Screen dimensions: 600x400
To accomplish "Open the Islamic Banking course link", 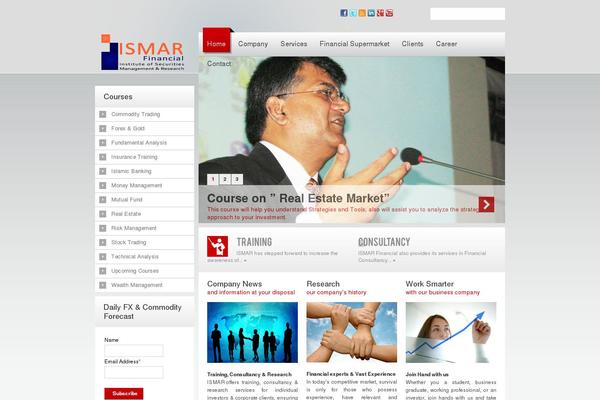I will coord(131,171).
